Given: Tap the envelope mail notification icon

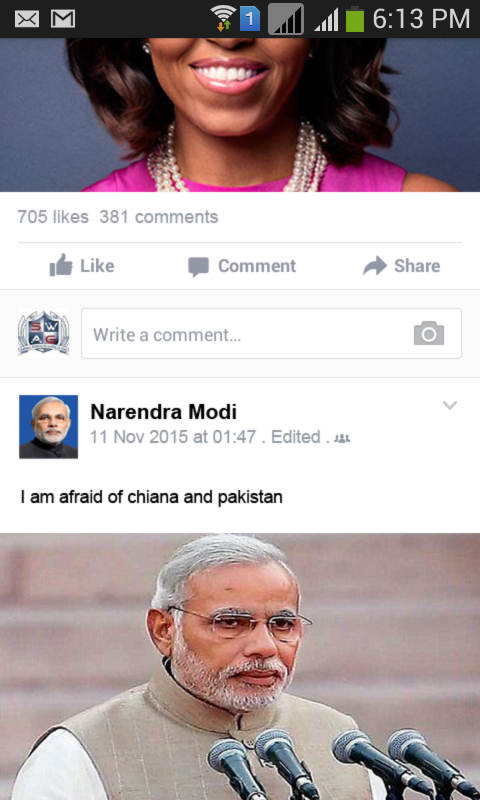Looking at the screenshot, I should click(x=27, y=19).
